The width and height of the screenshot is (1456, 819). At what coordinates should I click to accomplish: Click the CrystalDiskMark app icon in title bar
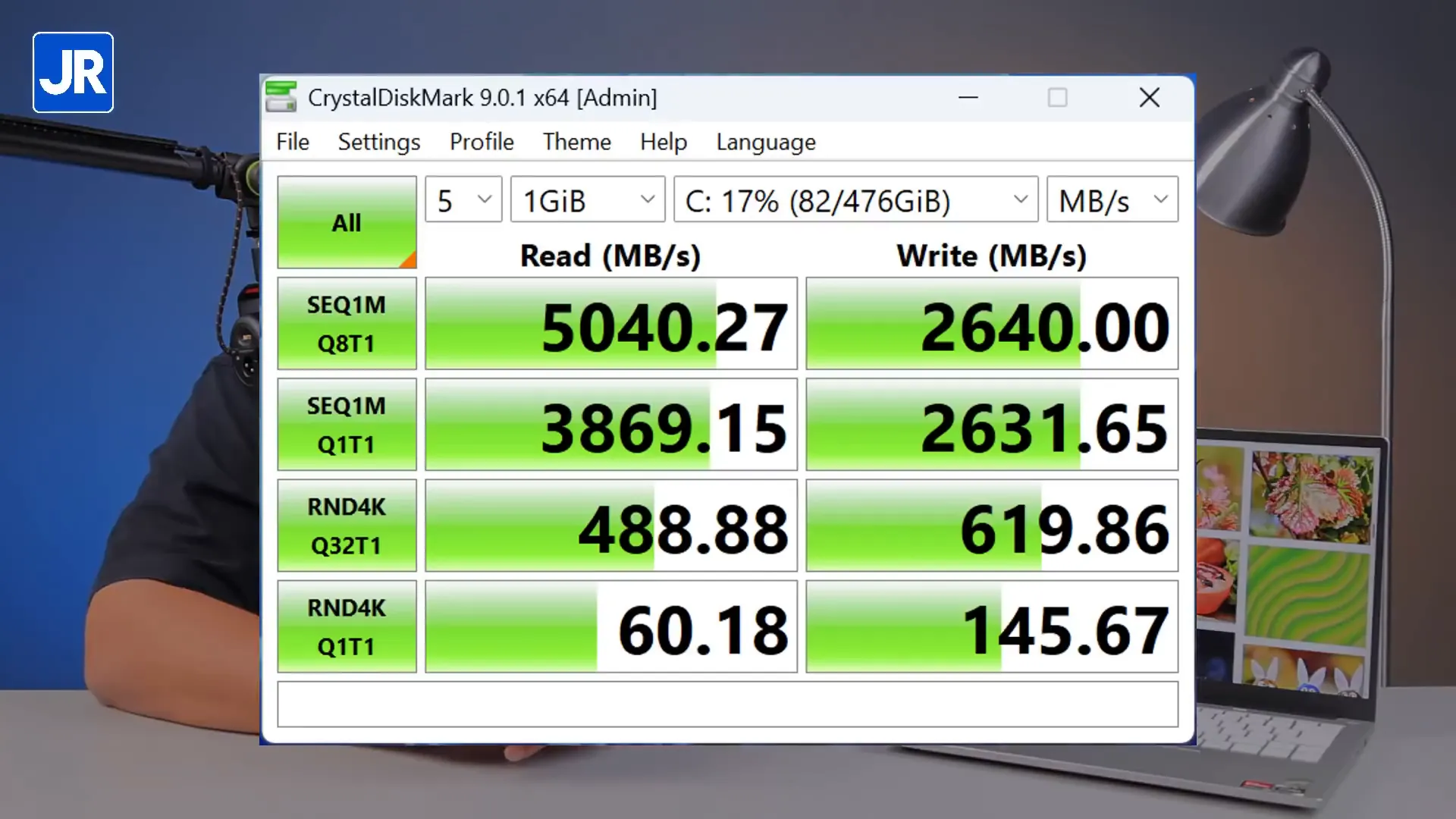tap(281, 97)
